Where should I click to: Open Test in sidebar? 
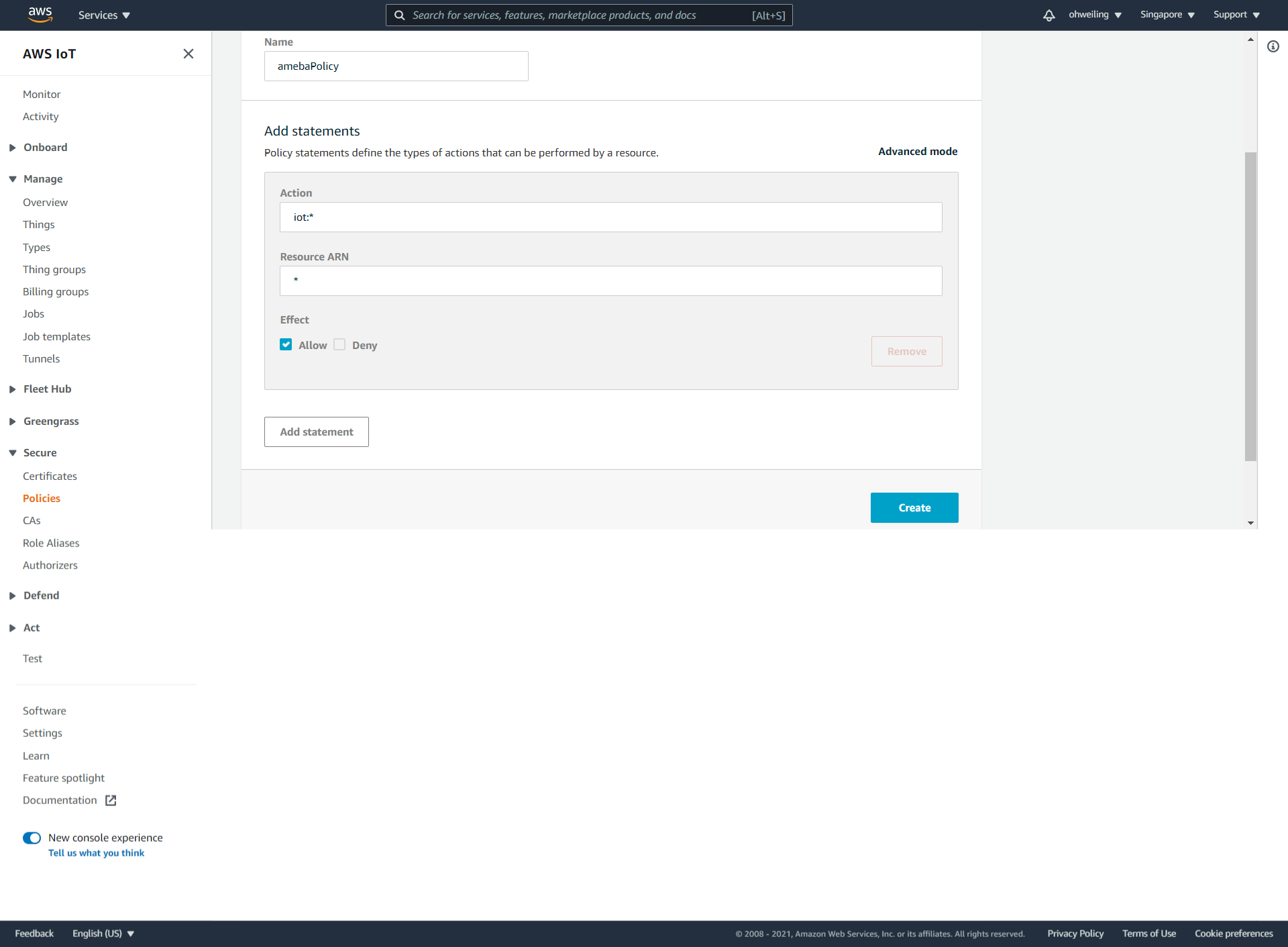coord(32,659)
